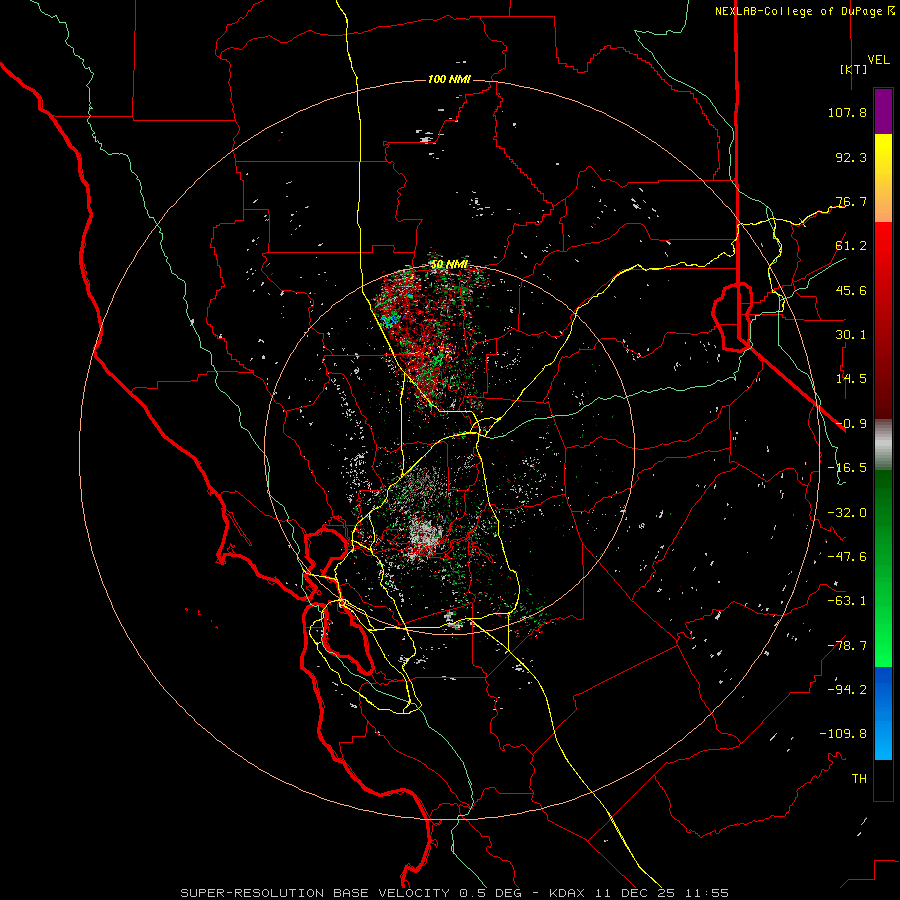Click the -16.5 velocity scale value
This screenshot has width=900, height=900.
point(847,468)
